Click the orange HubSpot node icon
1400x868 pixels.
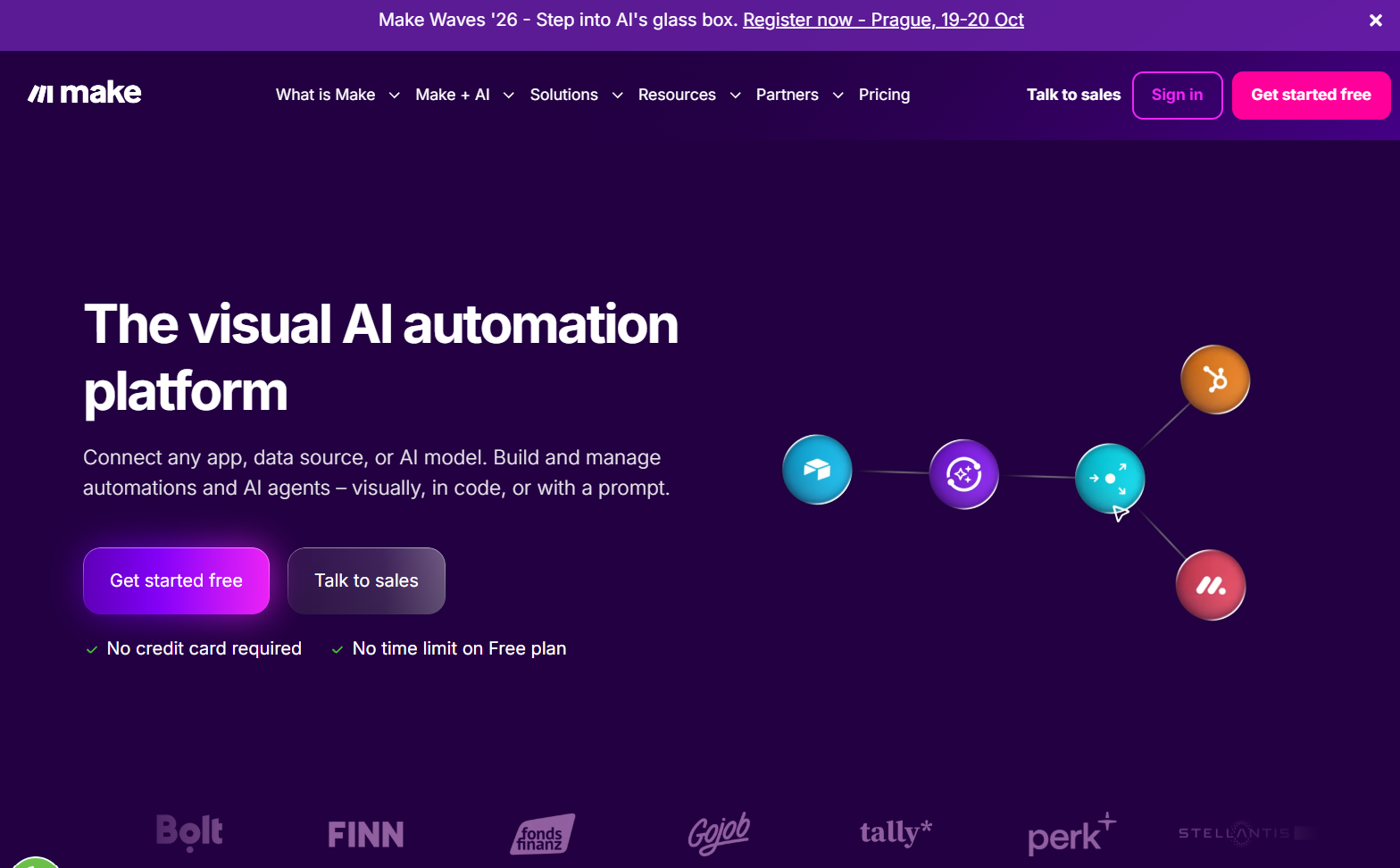pyautogui.click(x=1215, y=380)
